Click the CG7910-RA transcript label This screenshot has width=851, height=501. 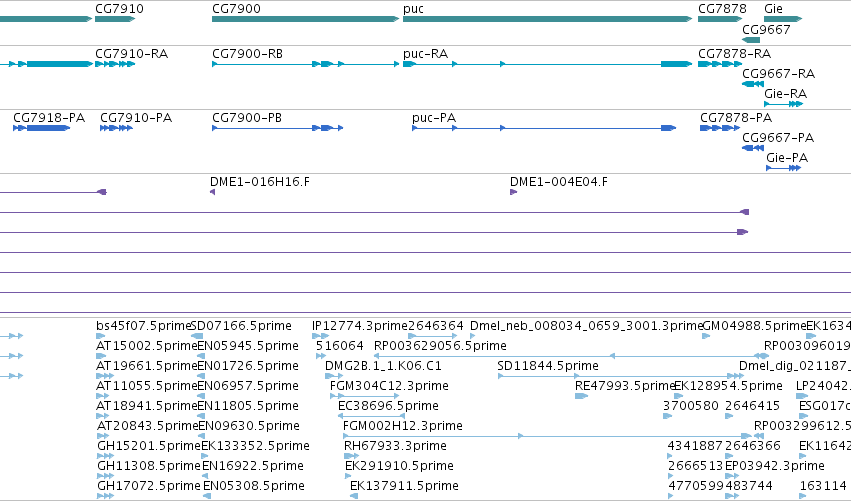[x=131, y=54]
